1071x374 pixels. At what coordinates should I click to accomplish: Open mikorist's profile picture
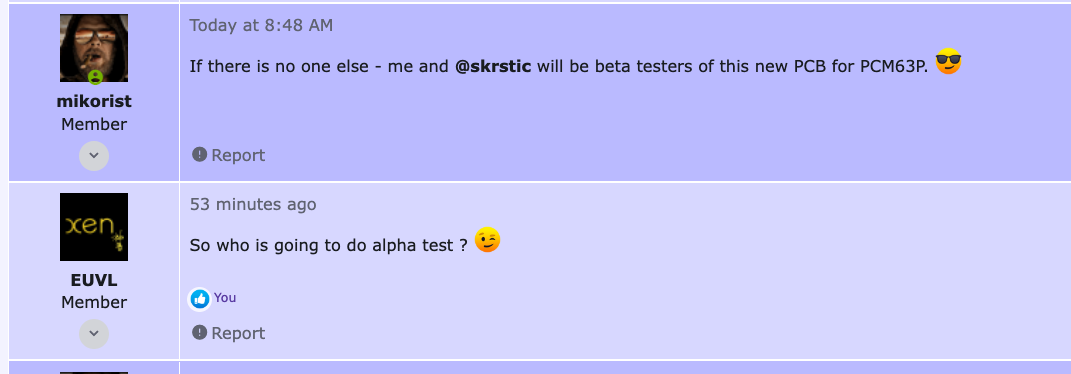[x=94, y=48]
